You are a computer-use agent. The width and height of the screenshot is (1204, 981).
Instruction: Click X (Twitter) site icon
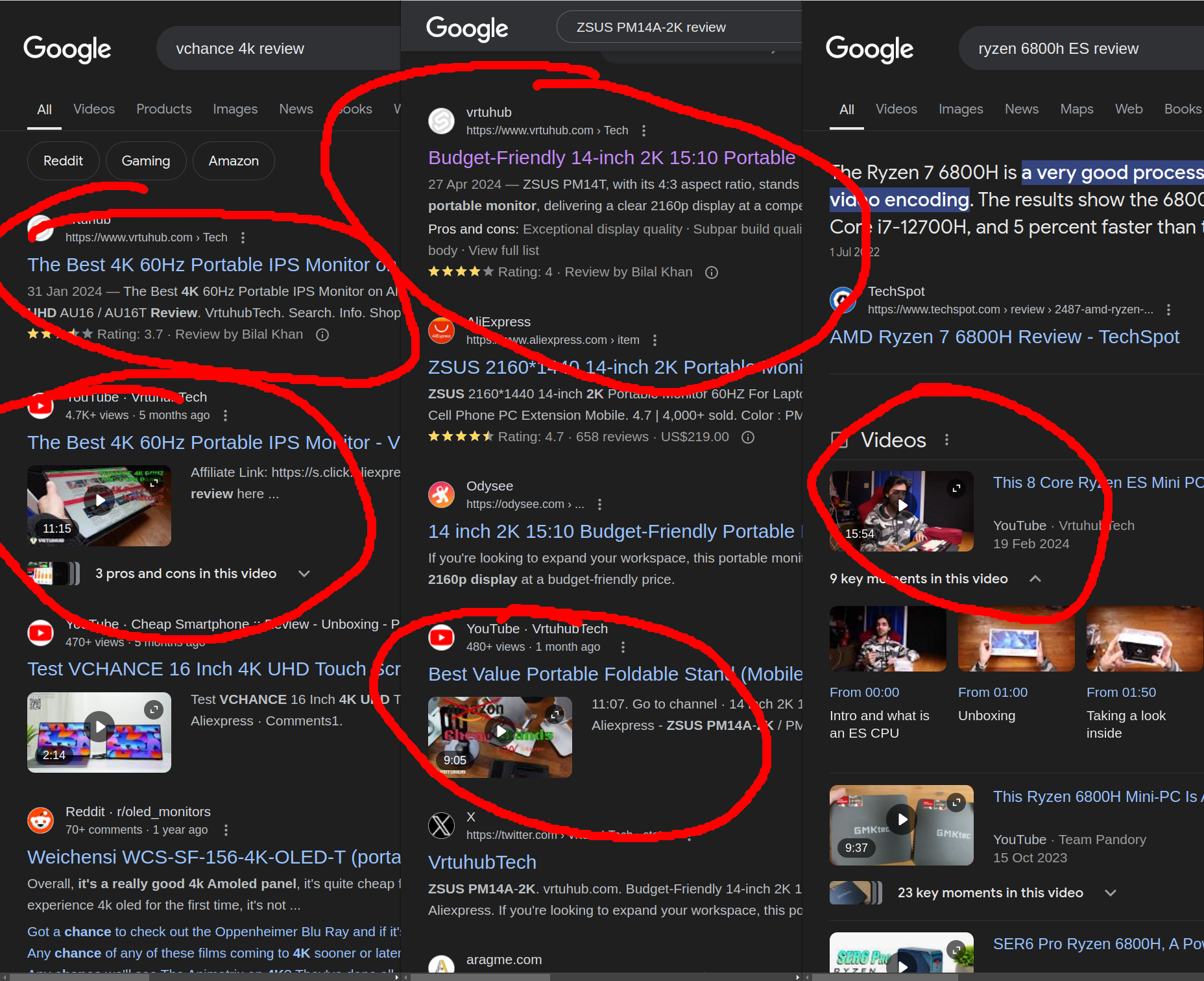point(441,825)
